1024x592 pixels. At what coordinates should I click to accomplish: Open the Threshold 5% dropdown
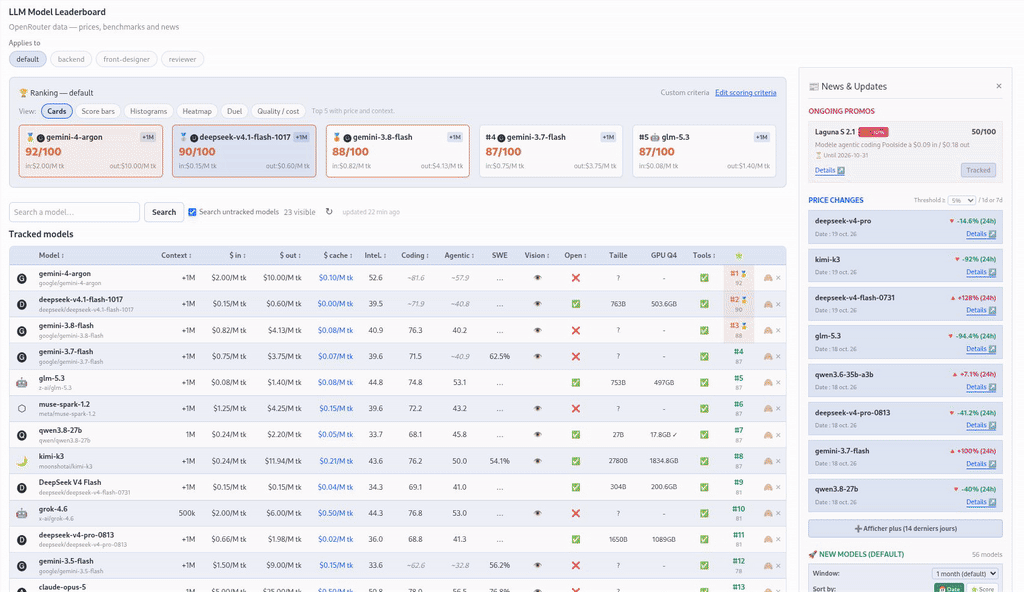tap(962, 200)
